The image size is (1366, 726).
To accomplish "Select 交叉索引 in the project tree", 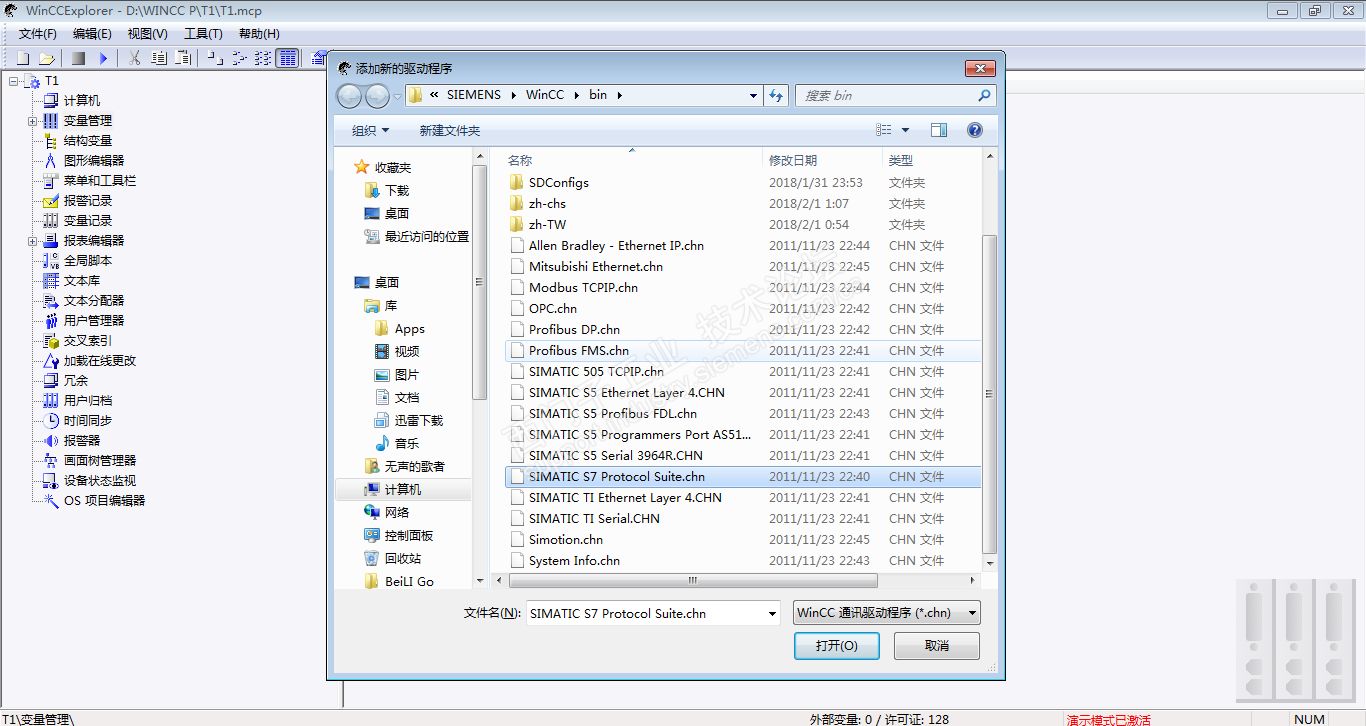I will pos(88,340).
